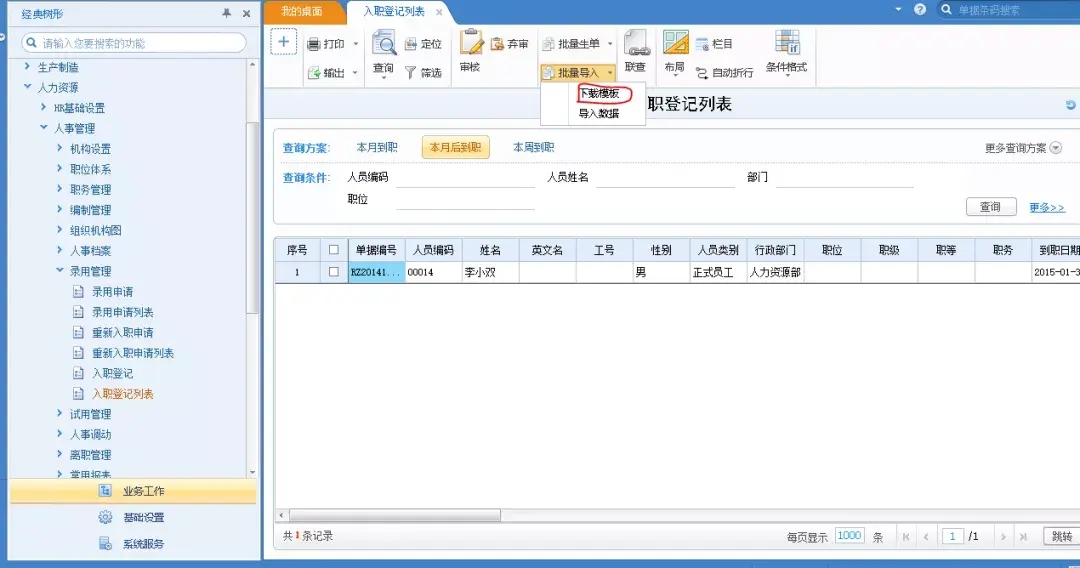Click the 审核 clipboard icon
Image resolution: width=1080 pixels, height=568 pixels.
pos(471,42)
